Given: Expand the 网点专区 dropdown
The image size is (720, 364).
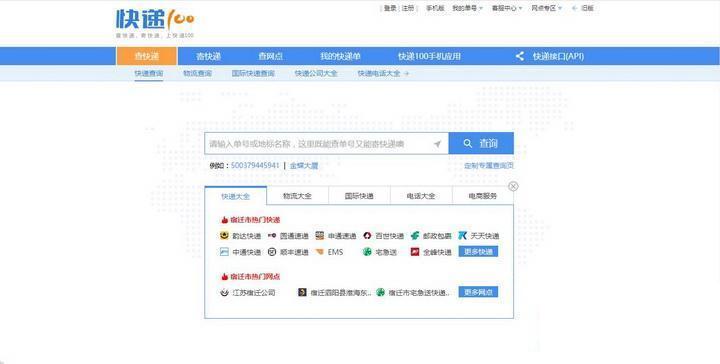Looking at the screenshot, I should click(x=546, y=8).
